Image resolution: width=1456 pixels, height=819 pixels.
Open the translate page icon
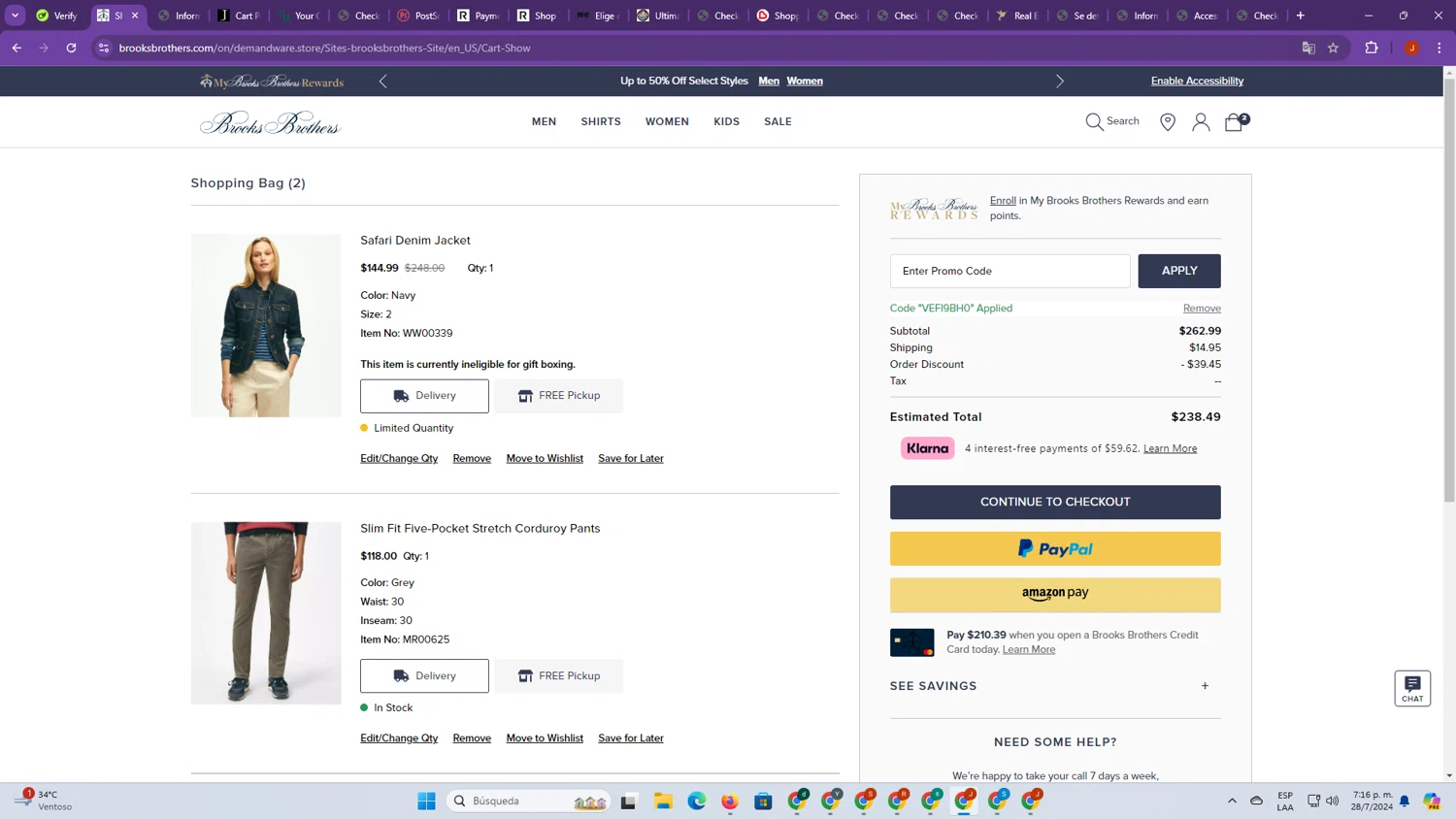point(1308,48)
